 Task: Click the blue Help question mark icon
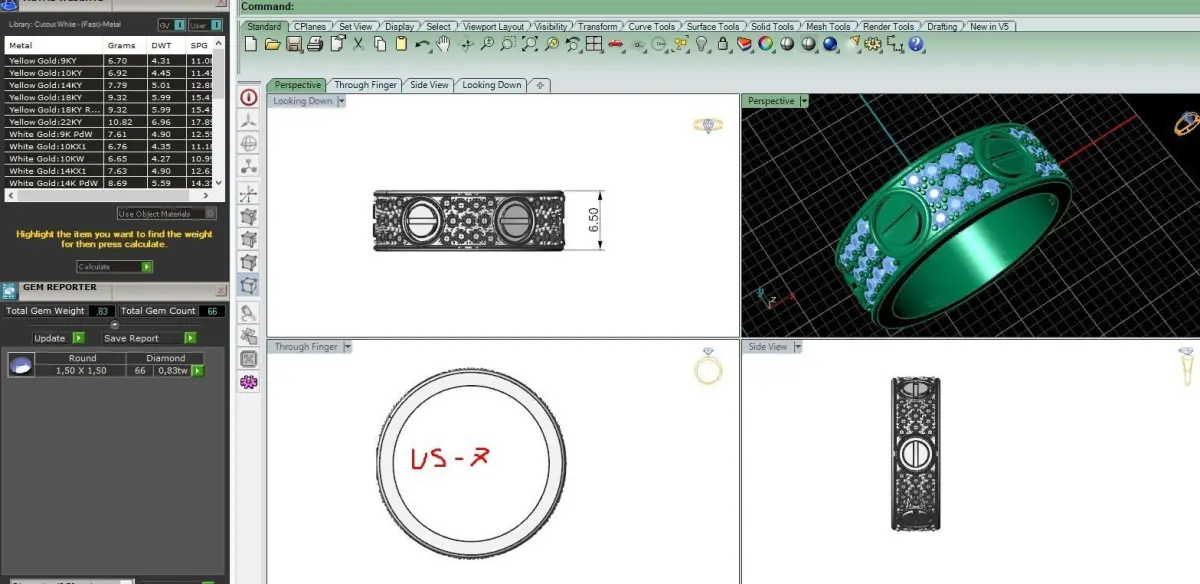[917, 43]
